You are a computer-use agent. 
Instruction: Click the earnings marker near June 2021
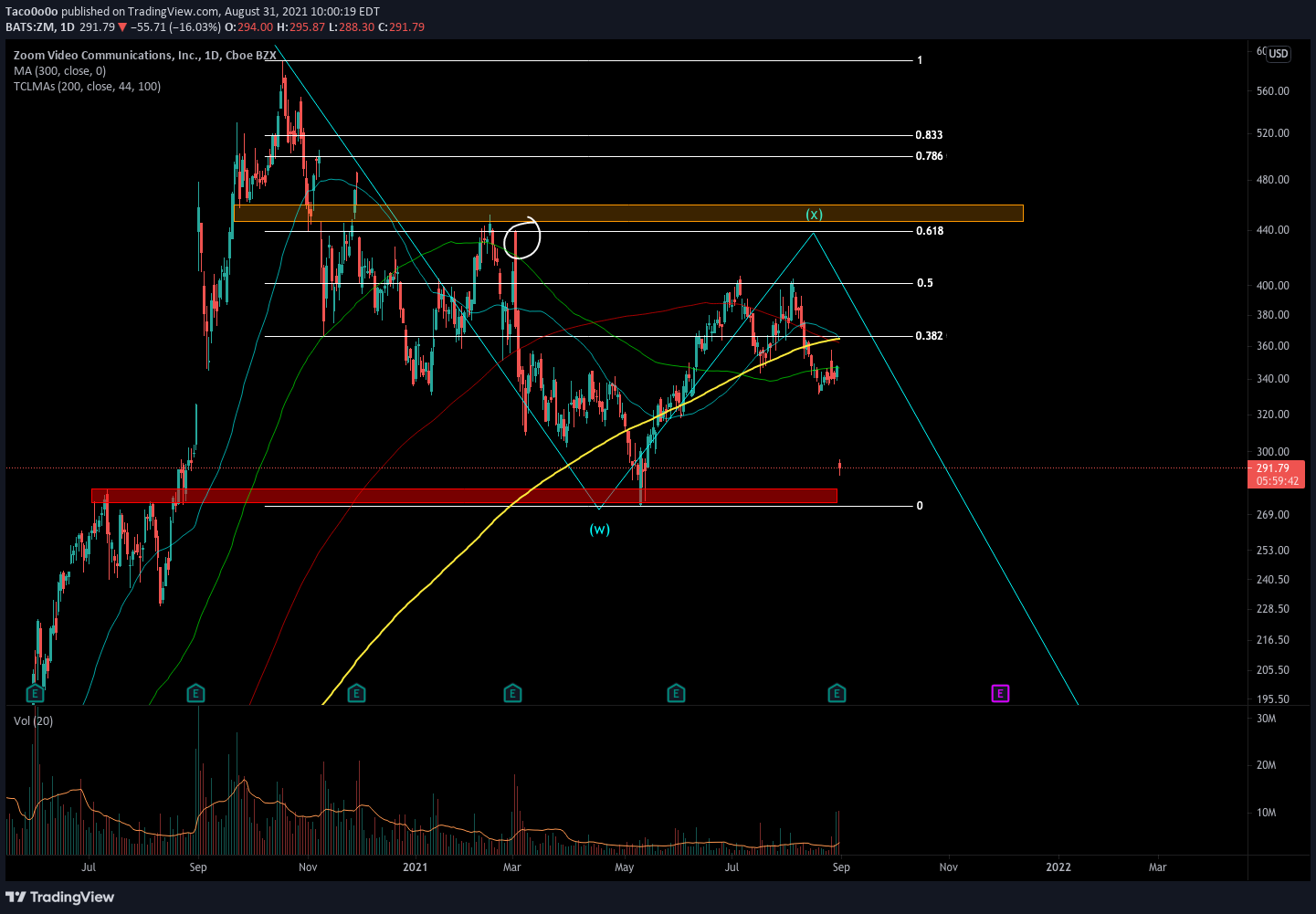click(x=677, y=694)
